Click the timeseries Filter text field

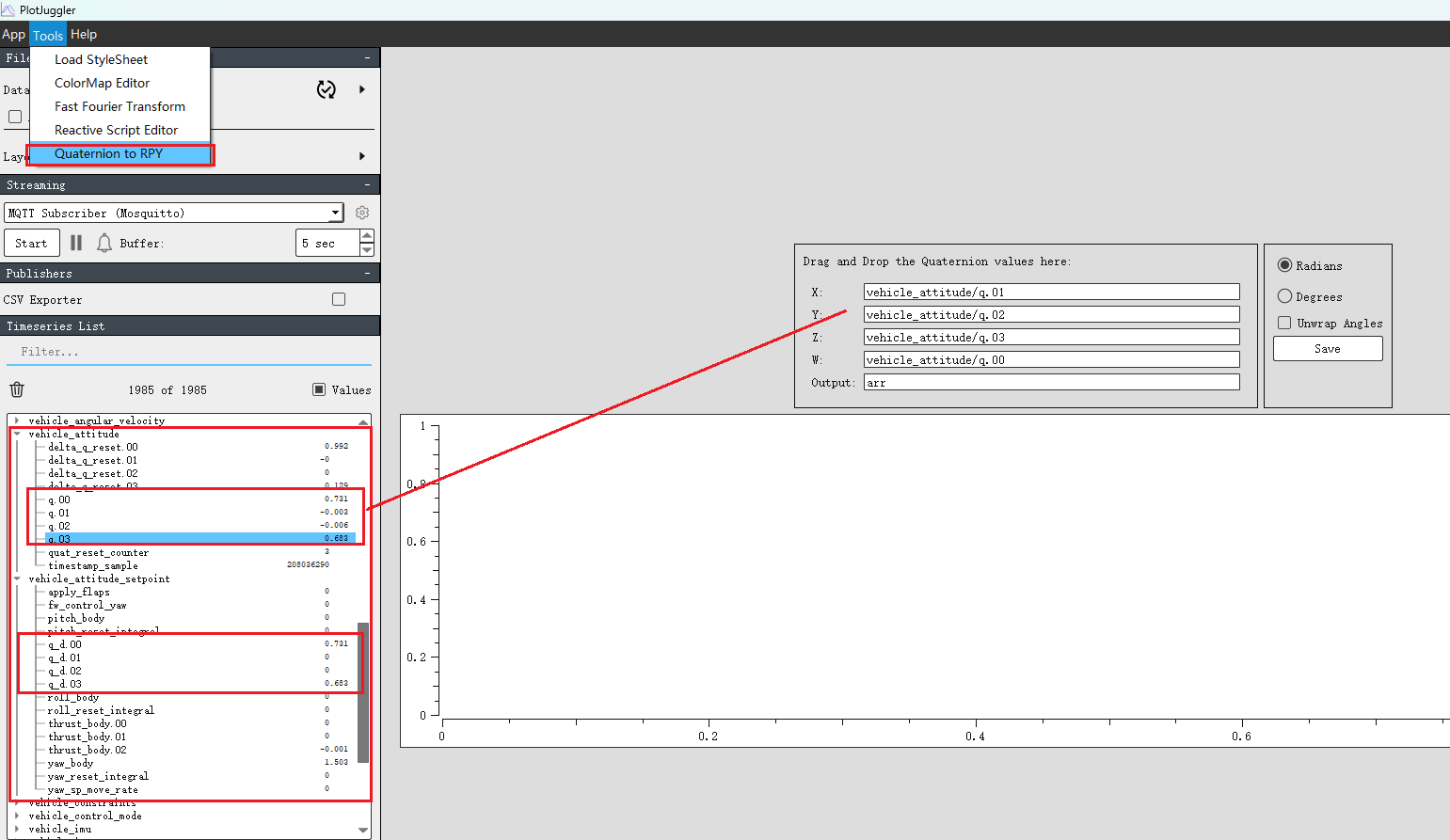pyautogui.click(x=188, y=352)
